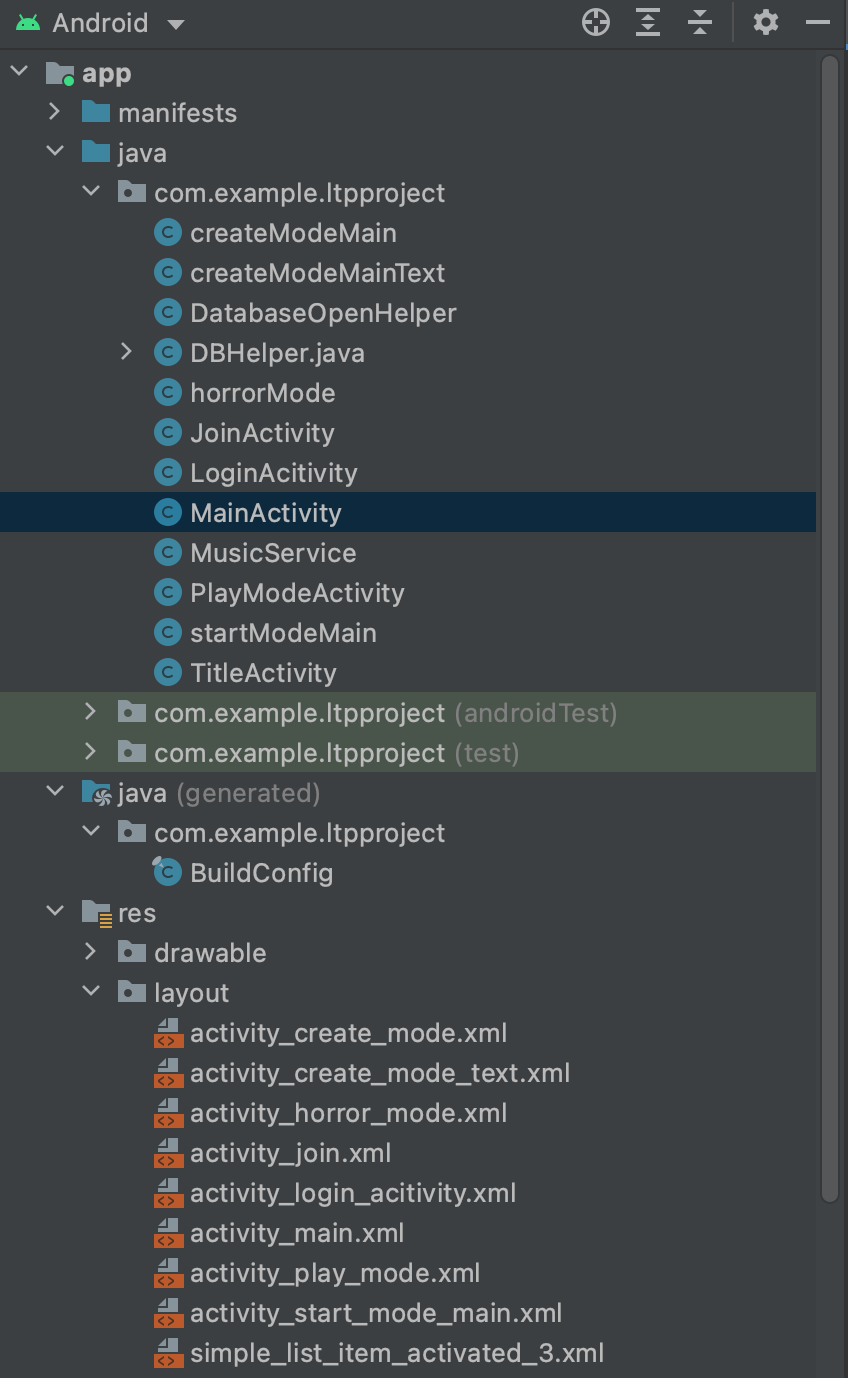Expand the drawable folder
Image resolution: width=848 pixels, height=1378 pixels.
click(91, 952)
